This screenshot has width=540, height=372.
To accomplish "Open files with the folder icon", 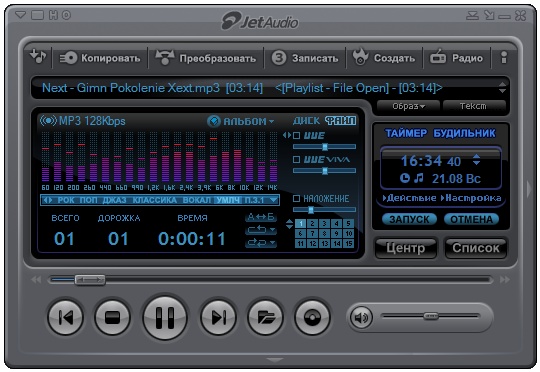I will [x=265, y=317].
